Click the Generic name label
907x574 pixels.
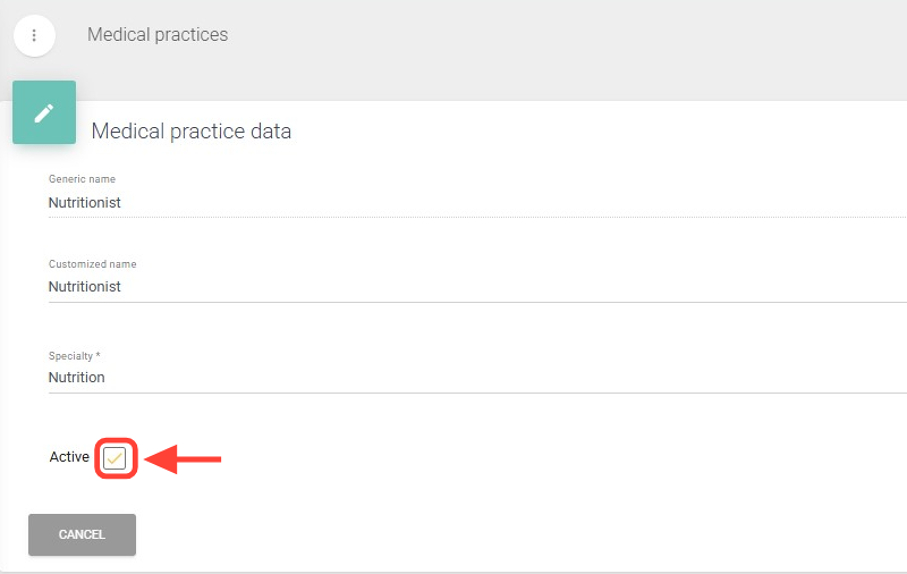(x=82, y=179)
